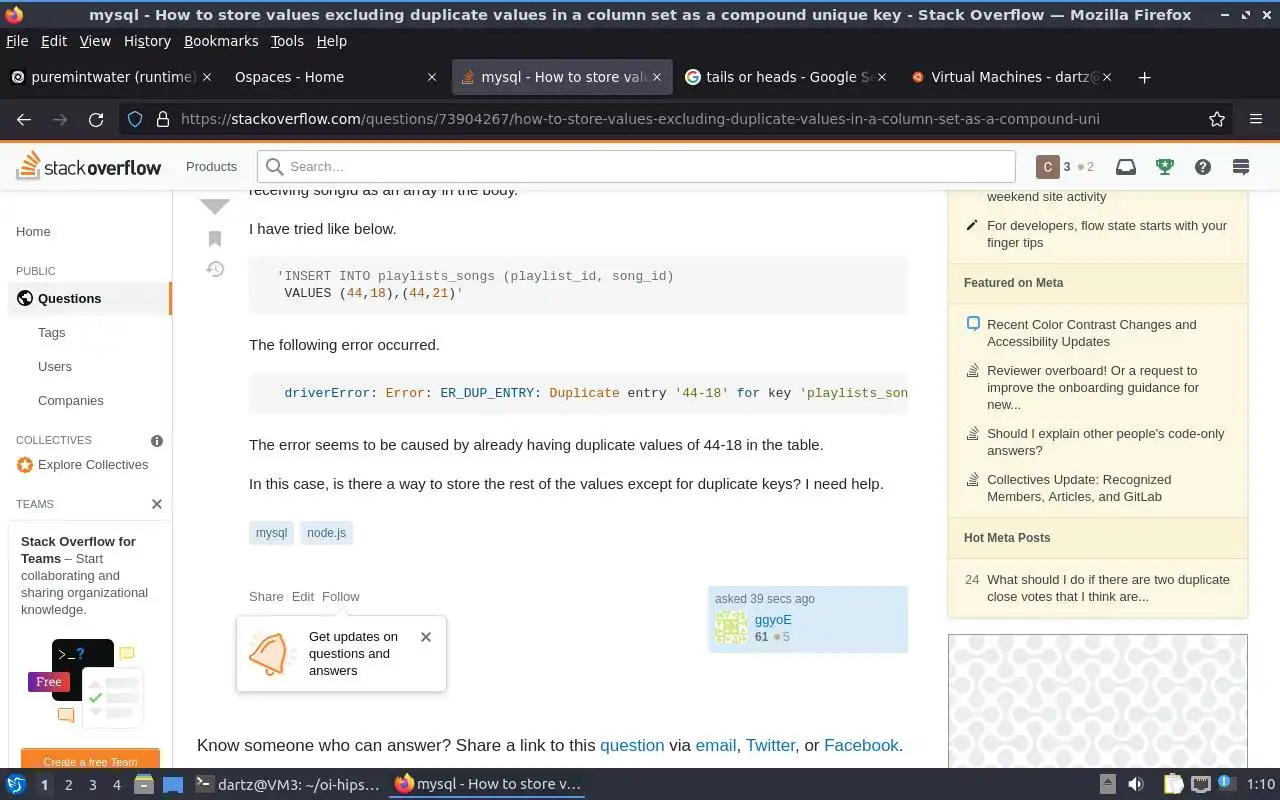Open the achievements trophy icon
Viewport: 1280px width, 800px height.
pos(1164,167)
